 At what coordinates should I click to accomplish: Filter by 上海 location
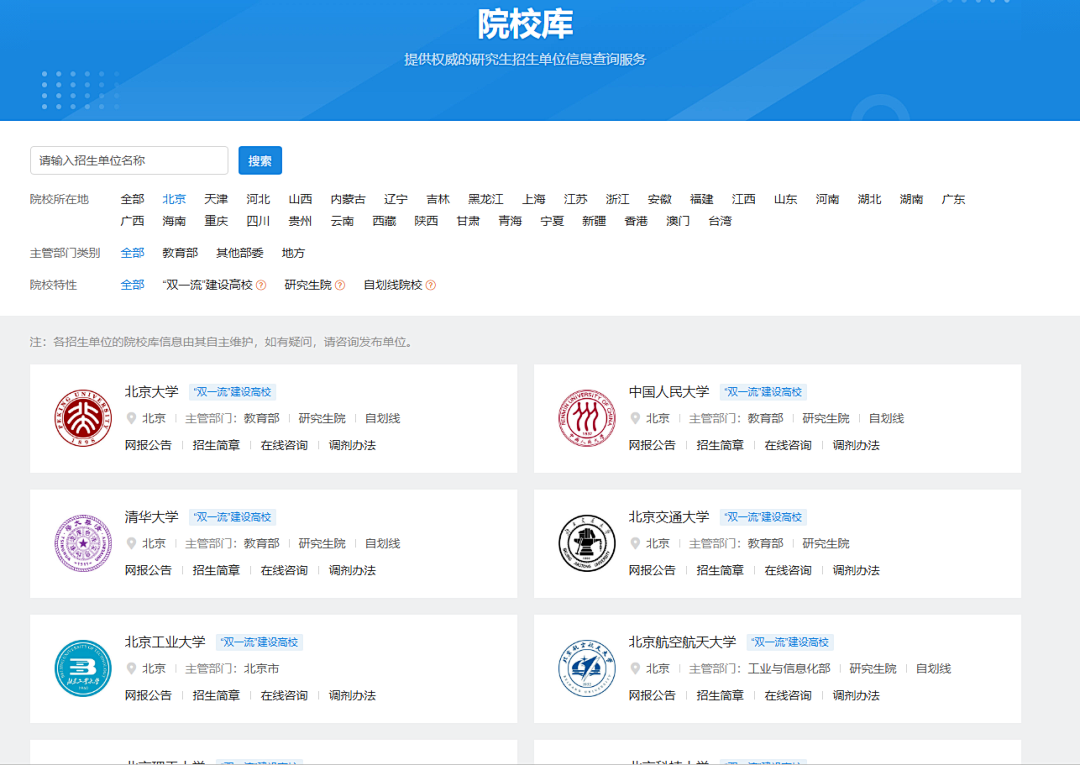point(534,199)
